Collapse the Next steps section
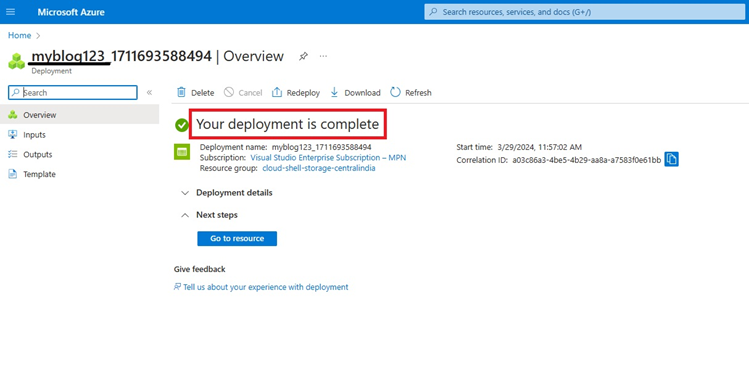749x375 pixels. coord(209,215)
